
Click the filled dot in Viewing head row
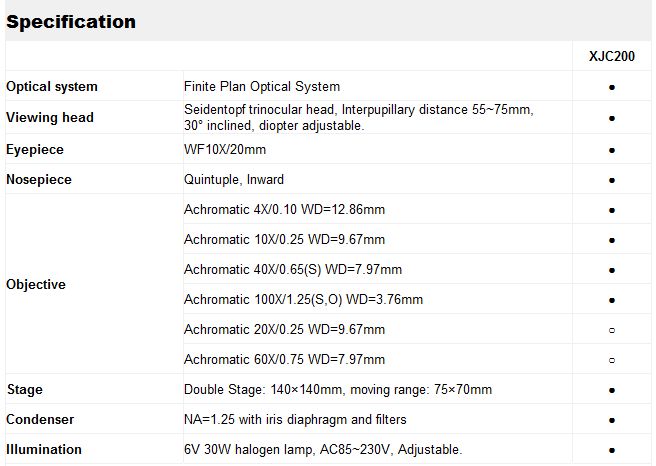[x=612, y=118]
